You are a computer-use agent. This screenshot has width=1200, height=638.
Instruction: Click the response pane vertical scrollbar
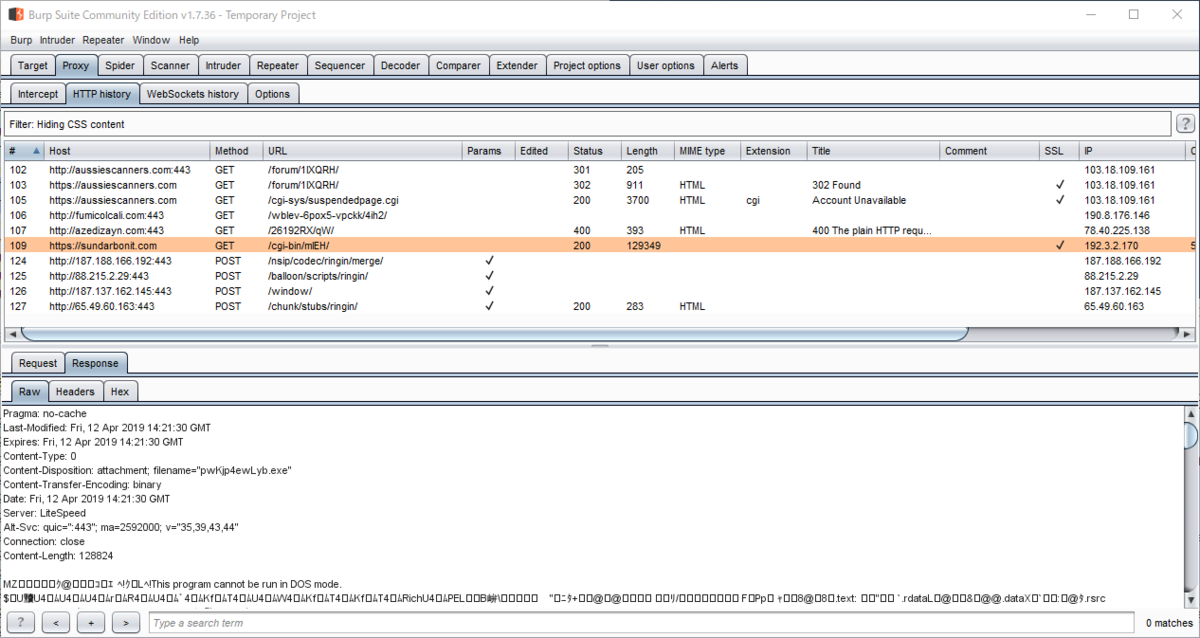1189,436
